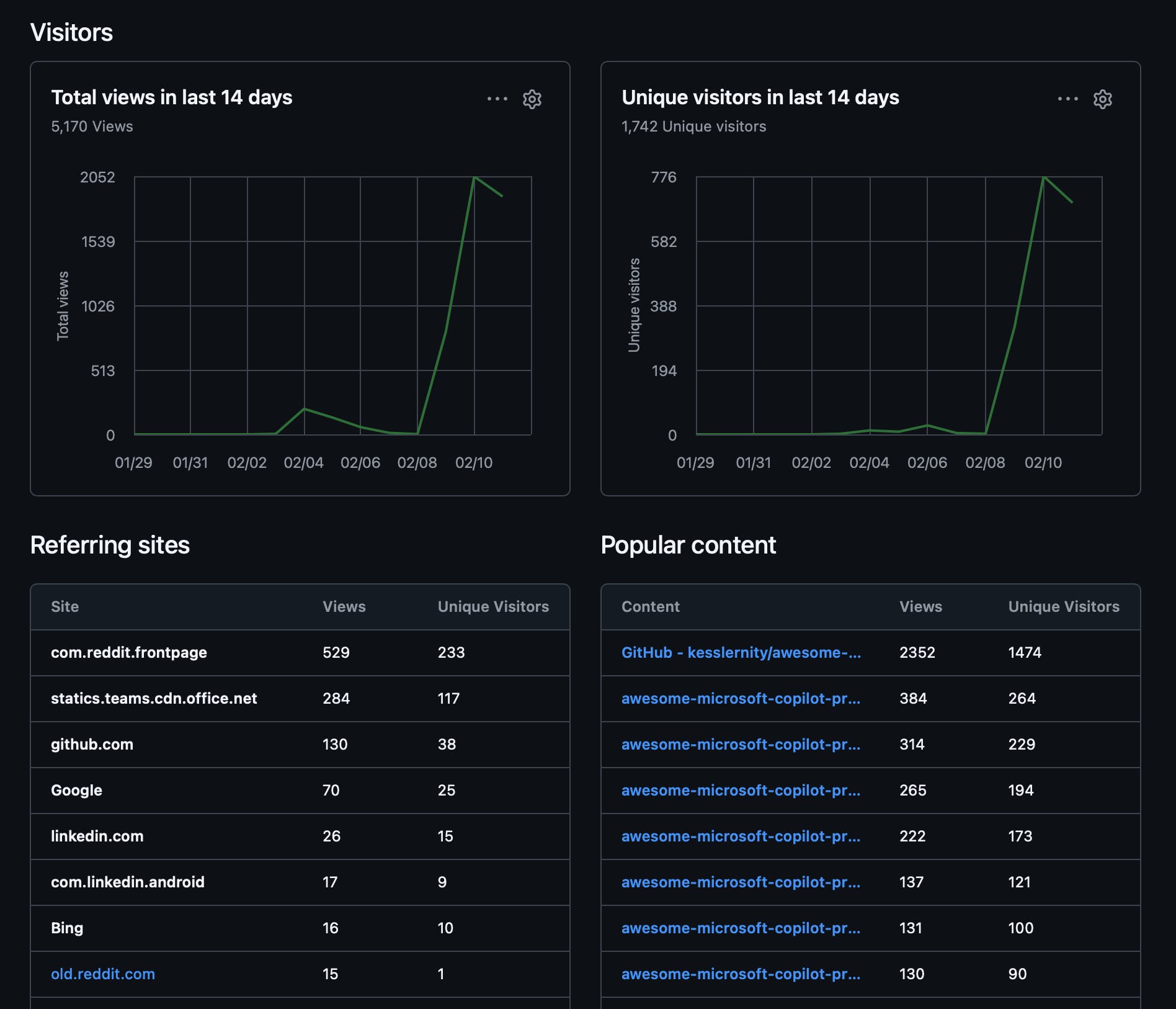Click the 1474 unique visitors value

[1025, 652]
